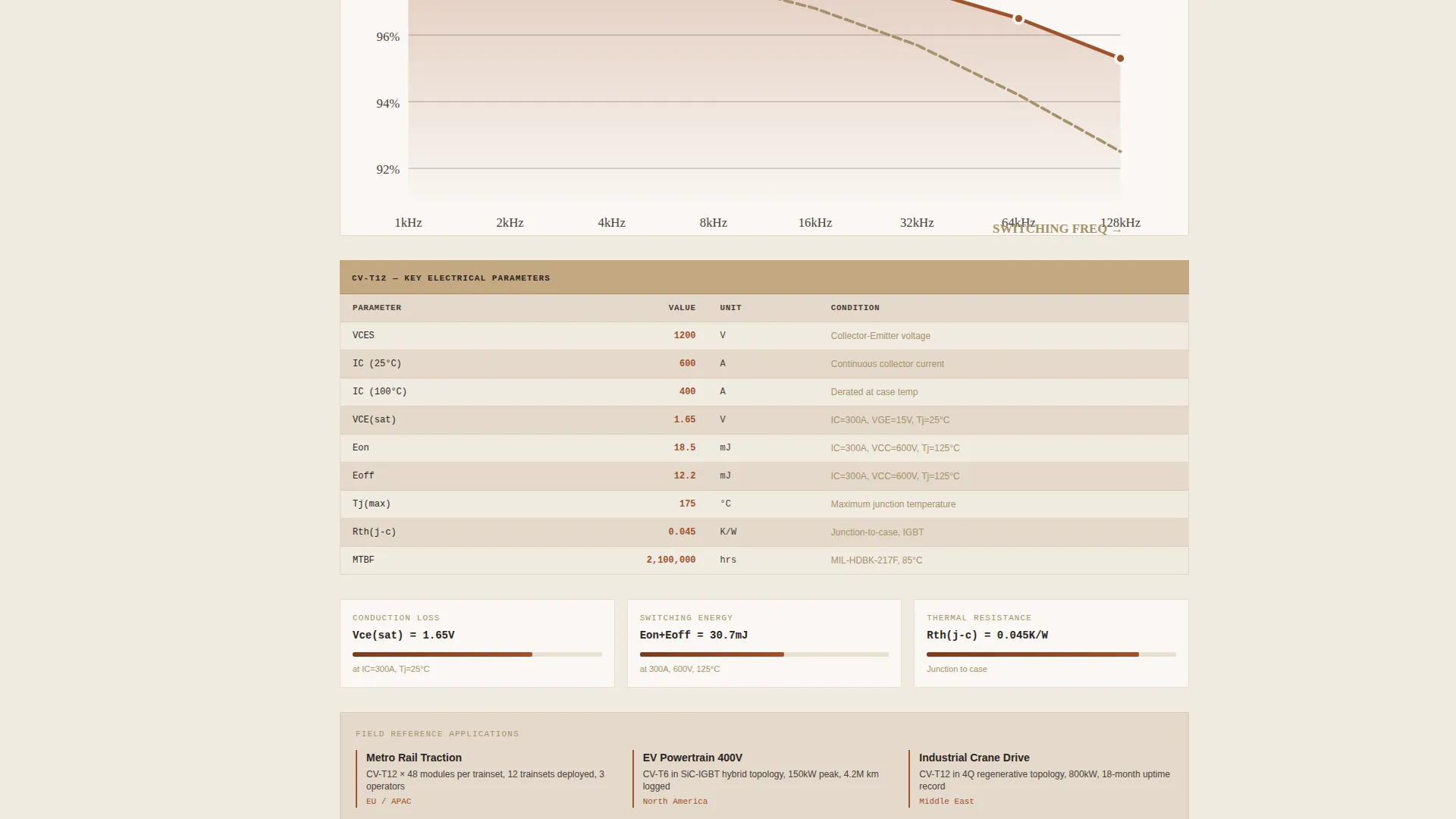Screen dimensions: 1456x819
Task: Select the 16kHz axis label
Action: (814, 223)
